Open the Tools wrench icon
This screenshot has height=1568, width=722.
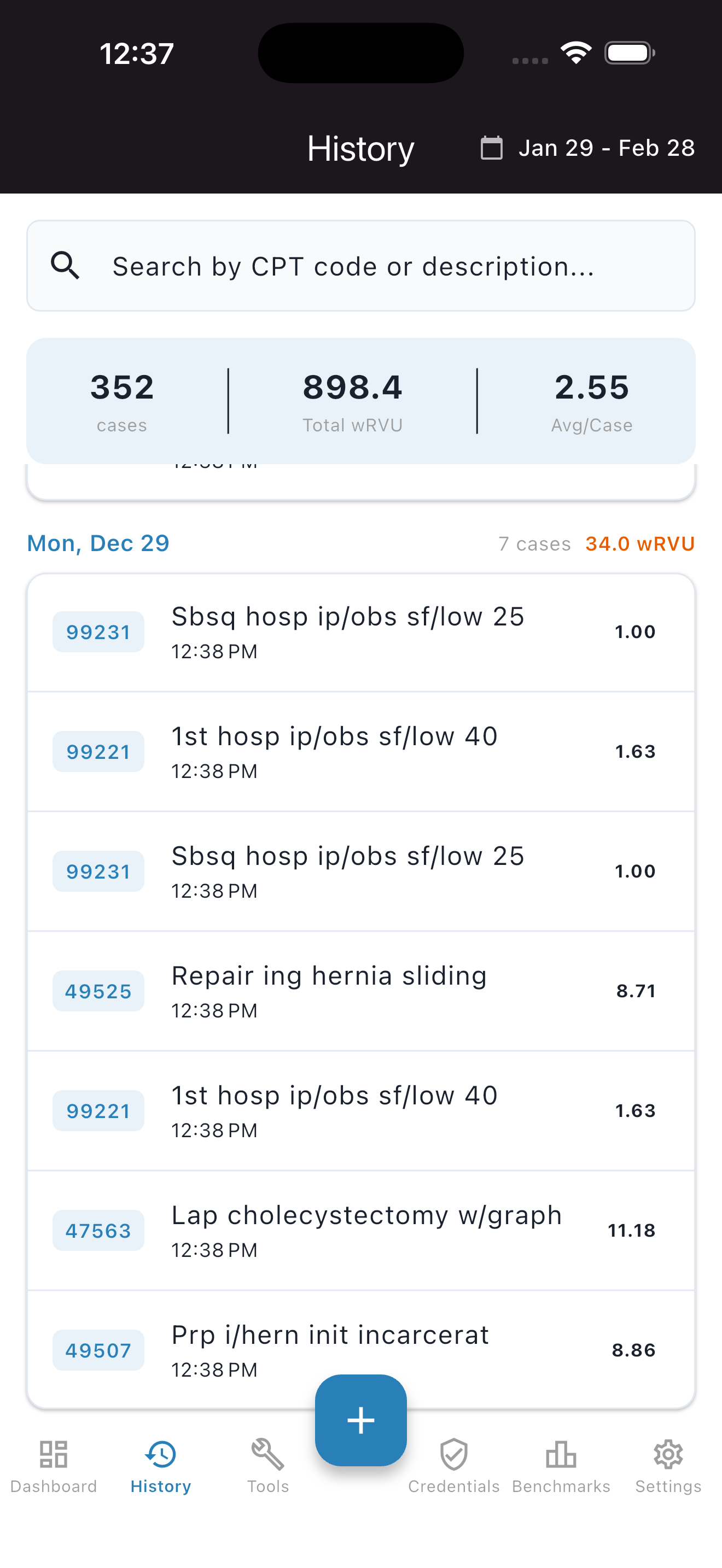coord(268,1455)
